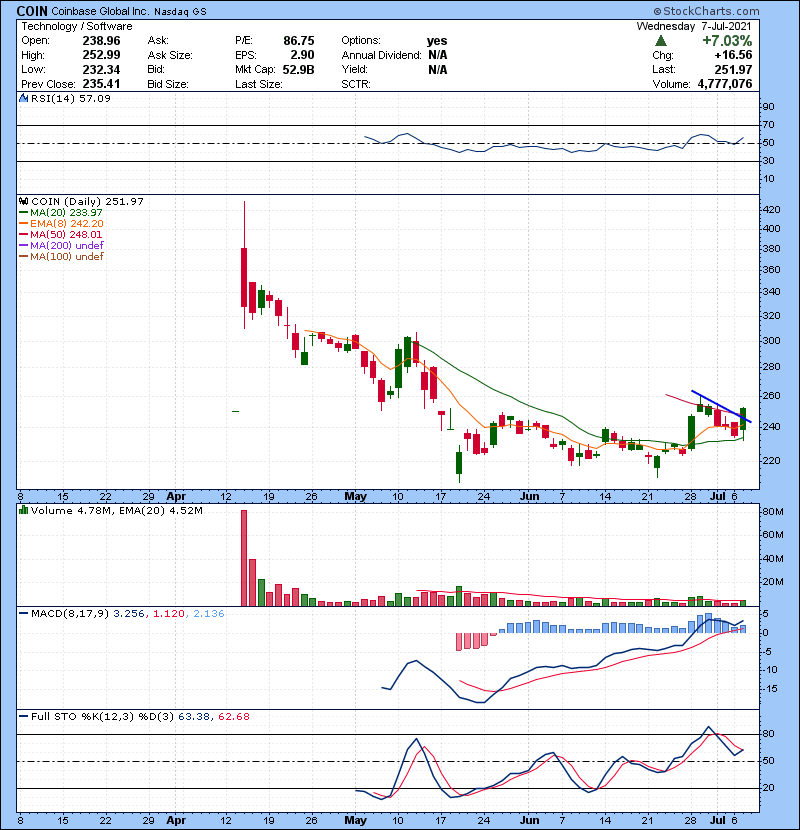Click the Last value 251.97
800x830 pixels.
click(x=733, y=69)
